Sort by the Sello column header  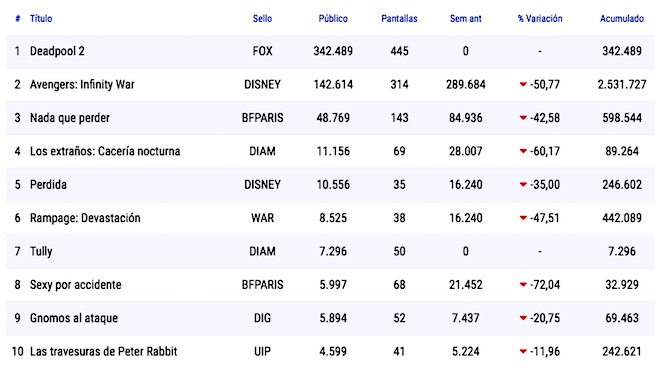point(262,18)
